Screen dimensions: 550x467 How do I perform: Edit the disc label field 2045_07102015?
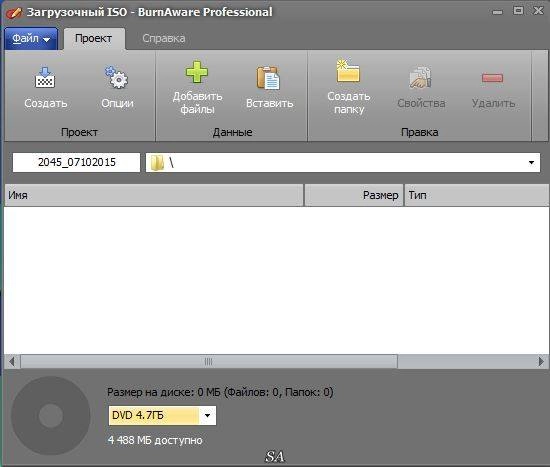(76, 162)
